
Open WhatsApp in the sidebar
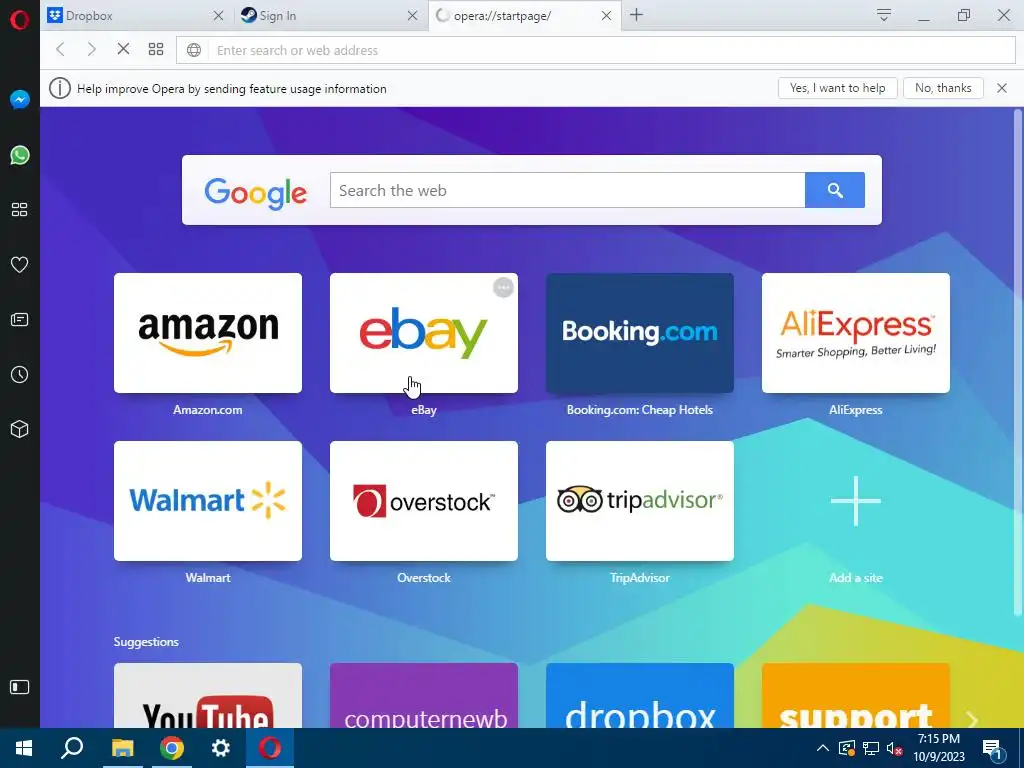[20, 155]
